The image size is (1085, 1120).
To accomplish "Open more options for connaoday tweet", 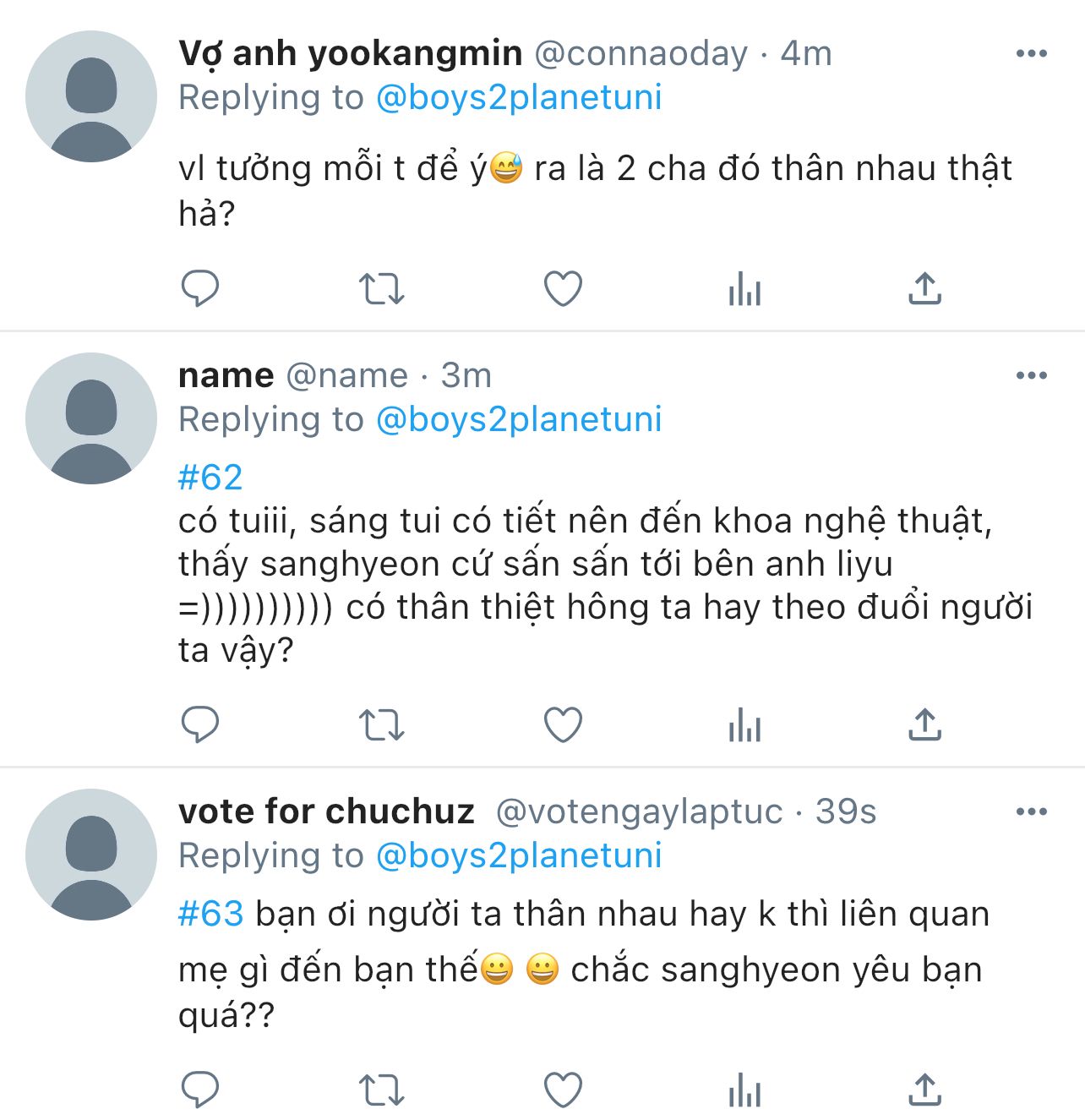I will tap(1031, 54).
